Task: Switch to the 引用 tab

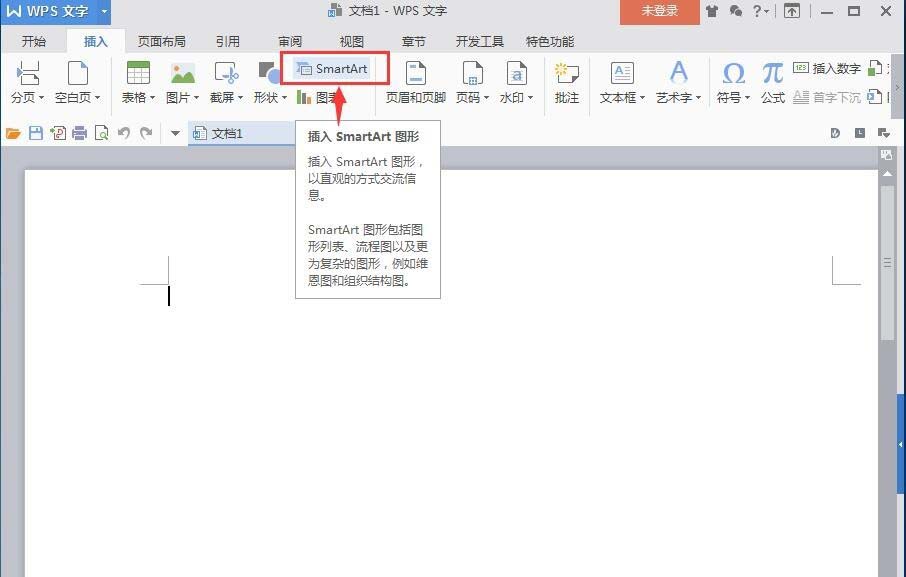Action: click(227, 42)
